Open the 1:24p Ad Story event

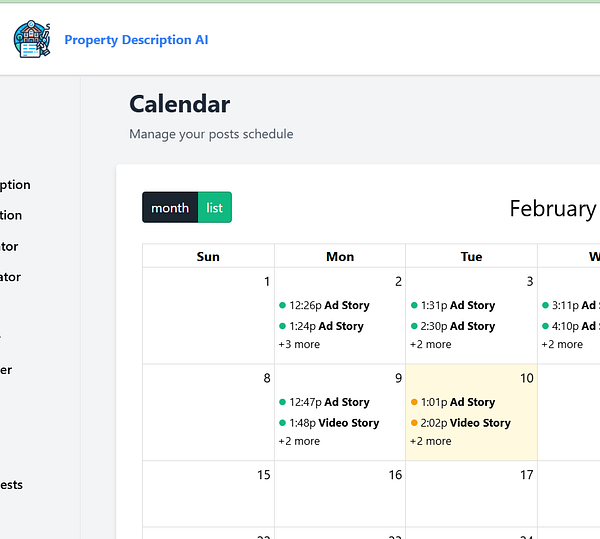(327, 326)
